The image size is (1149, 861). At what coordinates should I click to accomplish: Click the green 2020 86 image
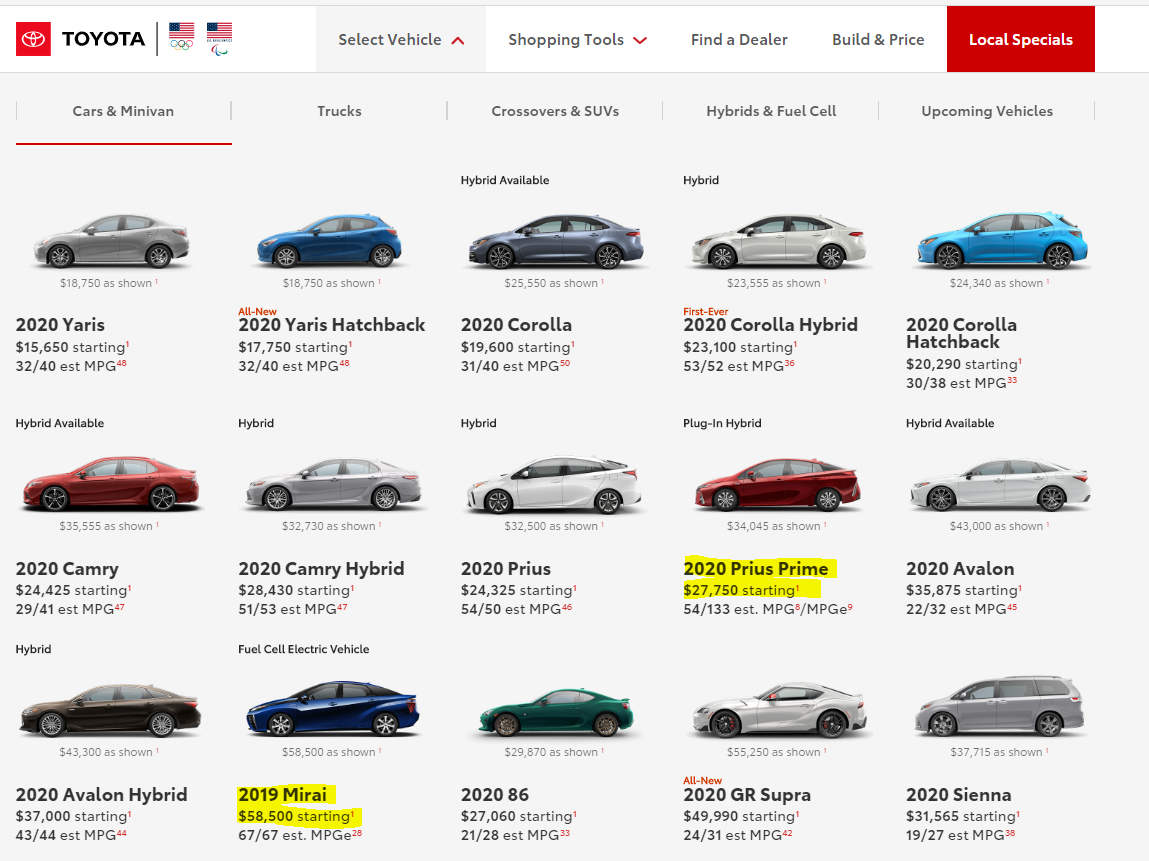point(555,711)
